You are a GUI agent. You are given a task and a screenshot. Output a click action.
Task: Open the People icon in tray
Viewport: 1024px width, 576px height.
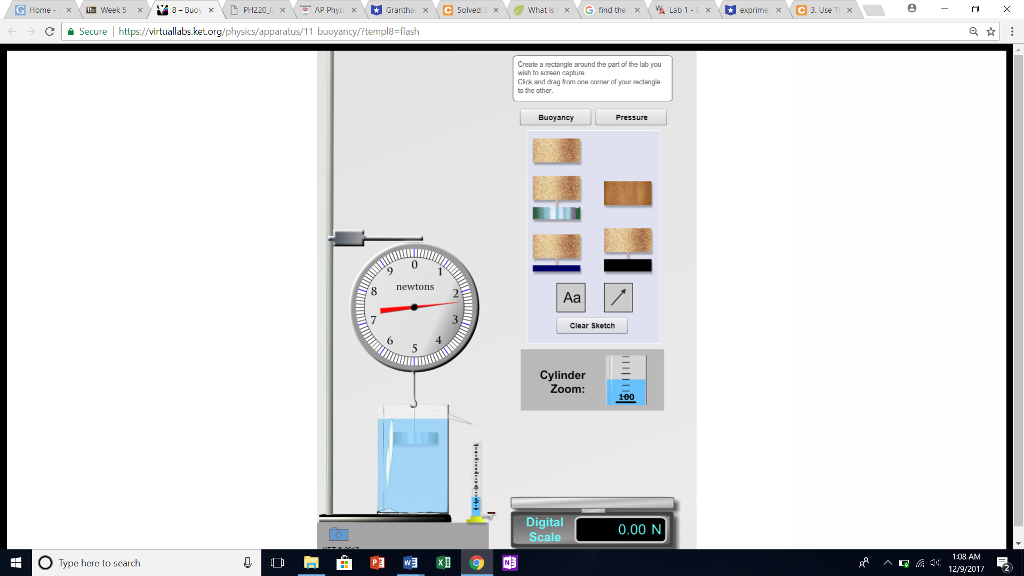863,562
